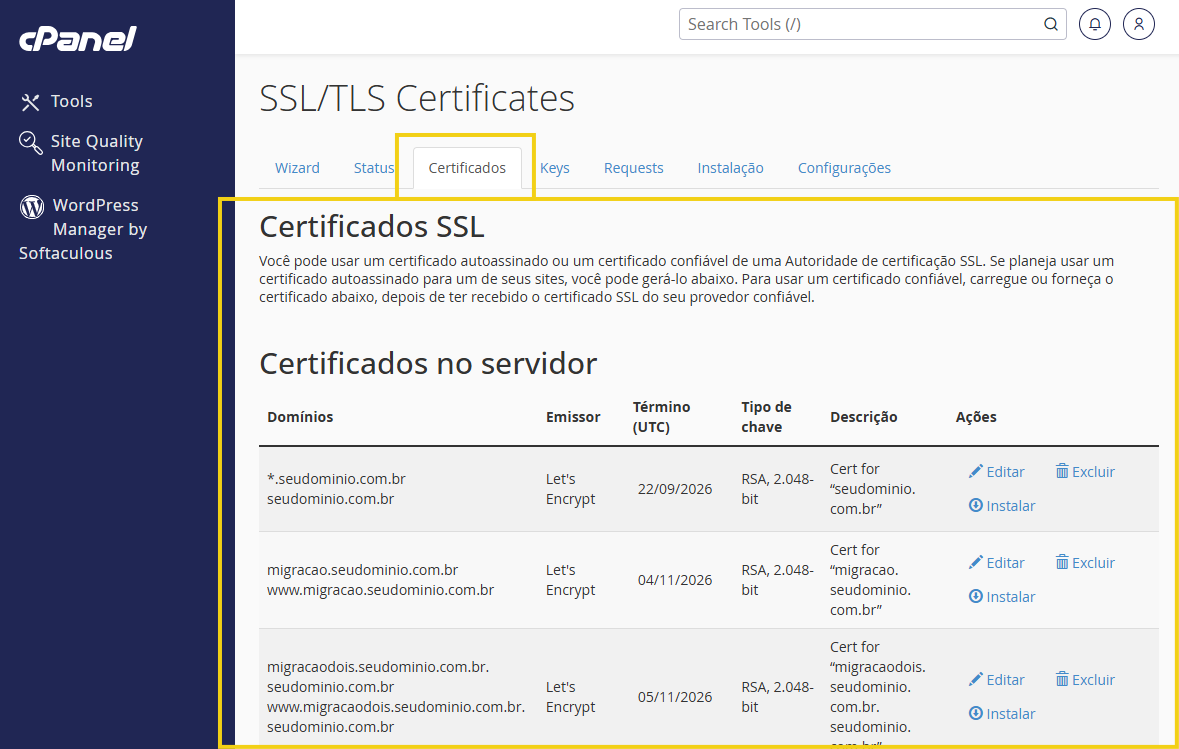Open the Tools wrench icon in sidebar
Screen dimensions: 1179x749
point(30,102)
